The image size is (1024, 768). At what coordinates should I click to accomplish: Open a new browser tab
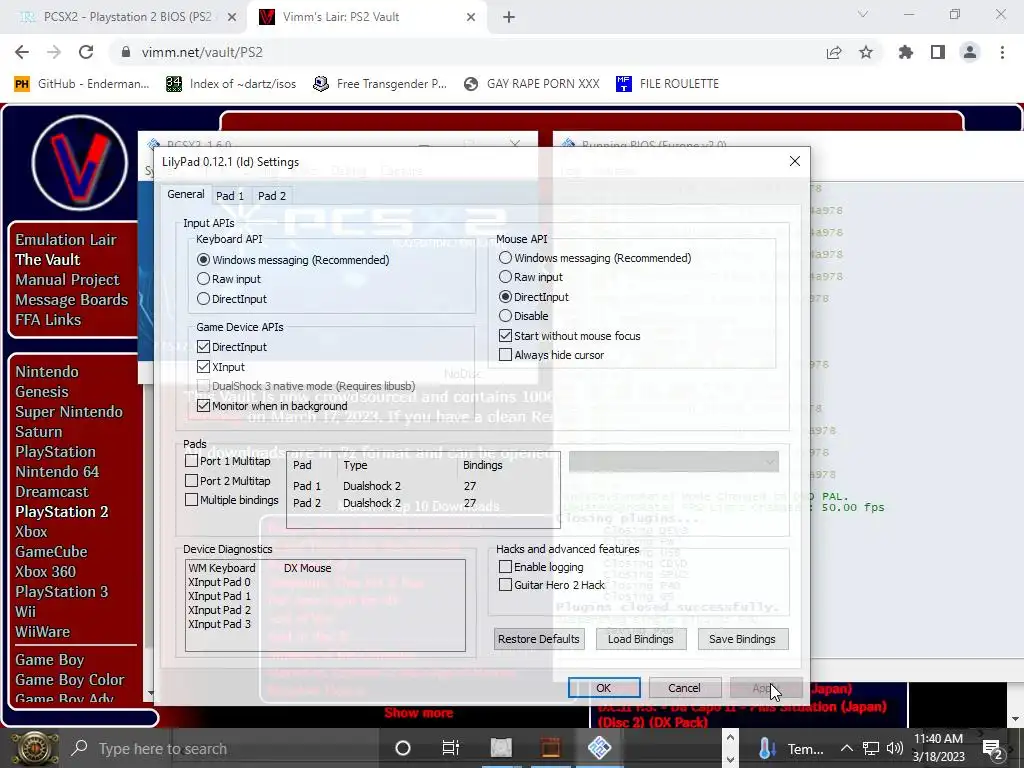[x=509, y=17]
